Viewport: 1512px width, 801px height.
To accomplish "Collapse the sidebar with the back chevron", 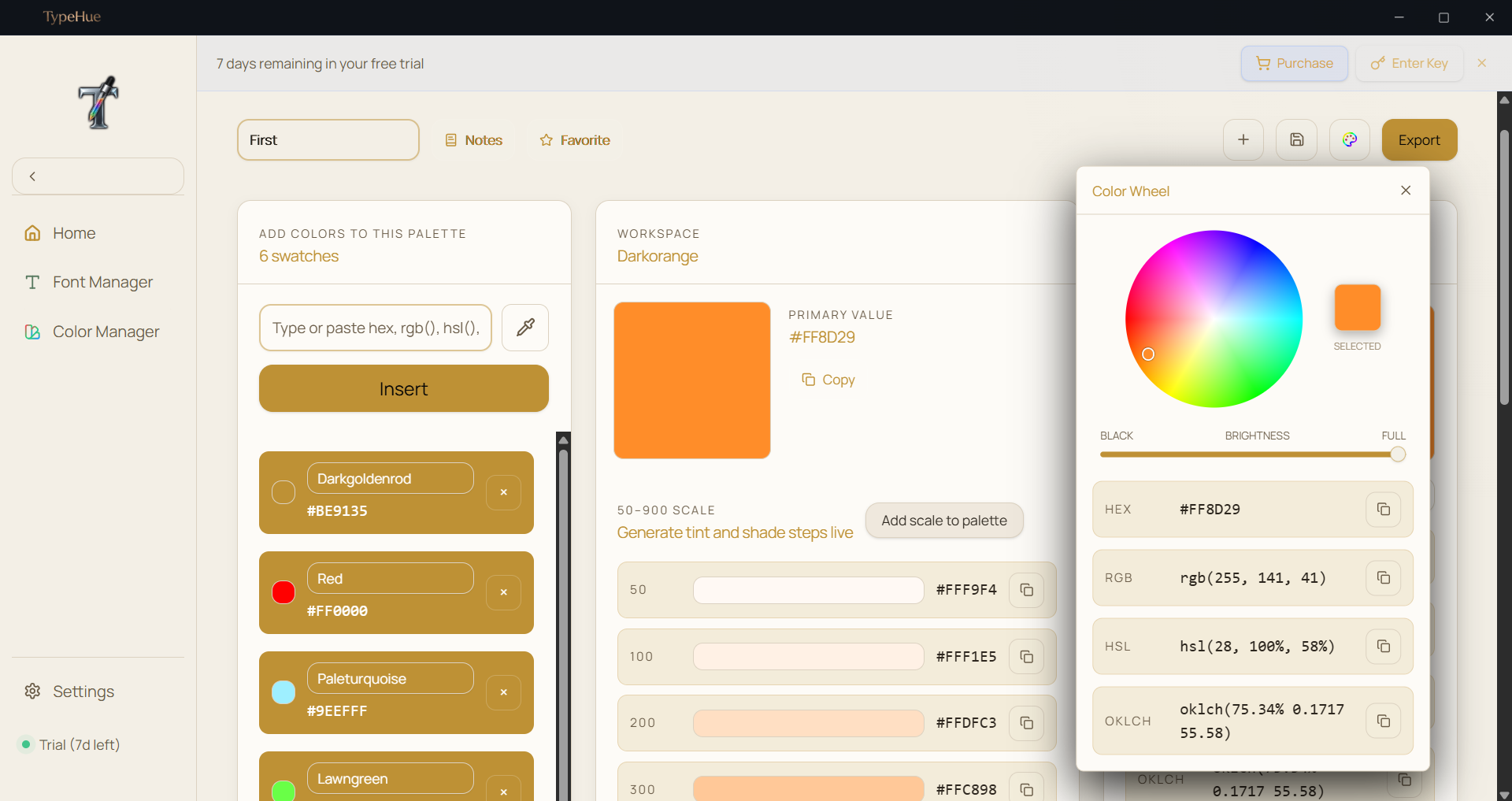I will 98,176.
